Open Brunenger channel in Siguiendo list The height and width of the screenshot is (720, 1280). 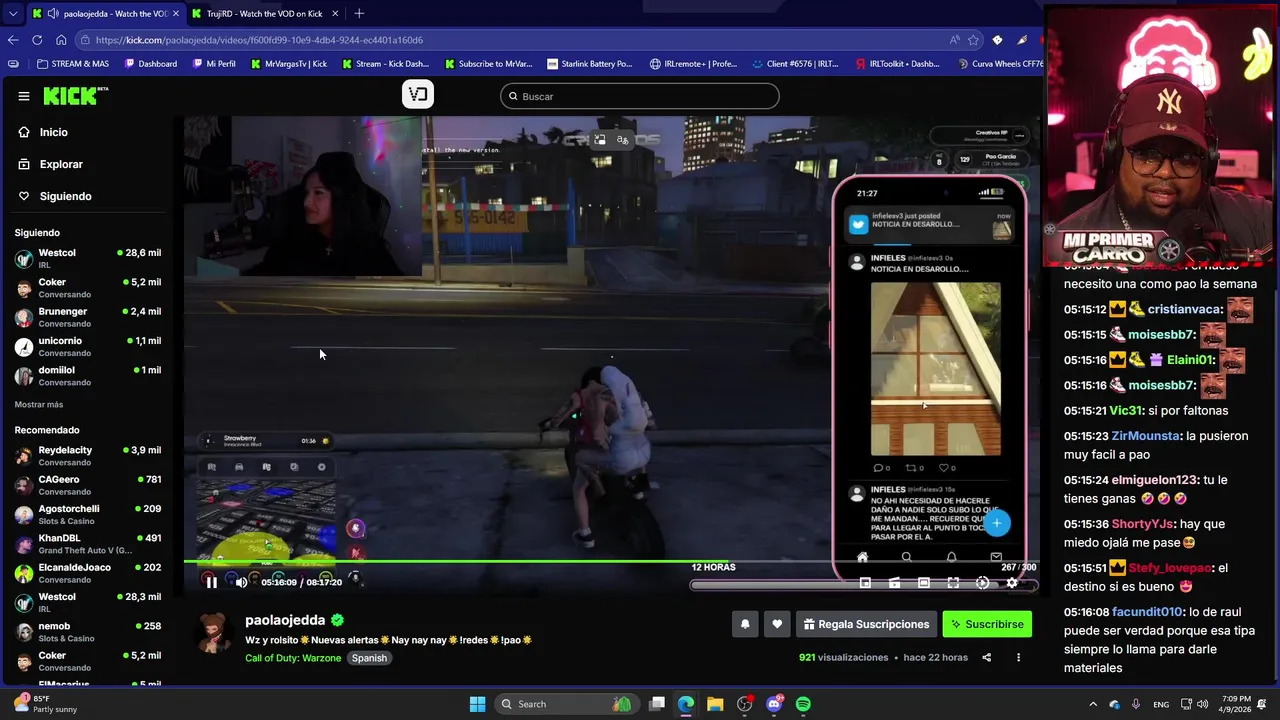pyautogui.click(x=87, y=317)
